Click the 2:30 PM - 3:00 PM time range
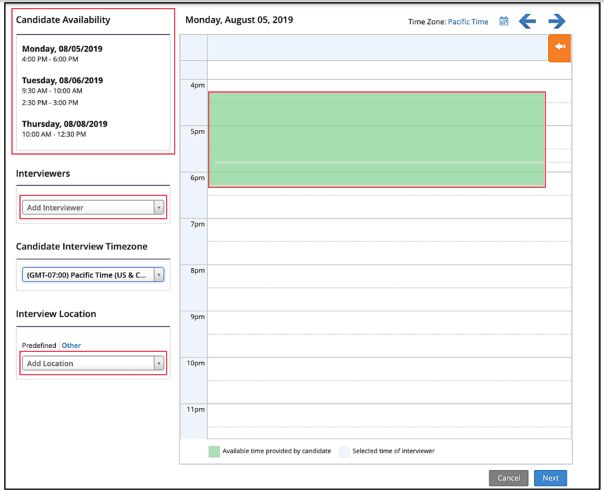 pyautogui.click(x=50, y=103)
